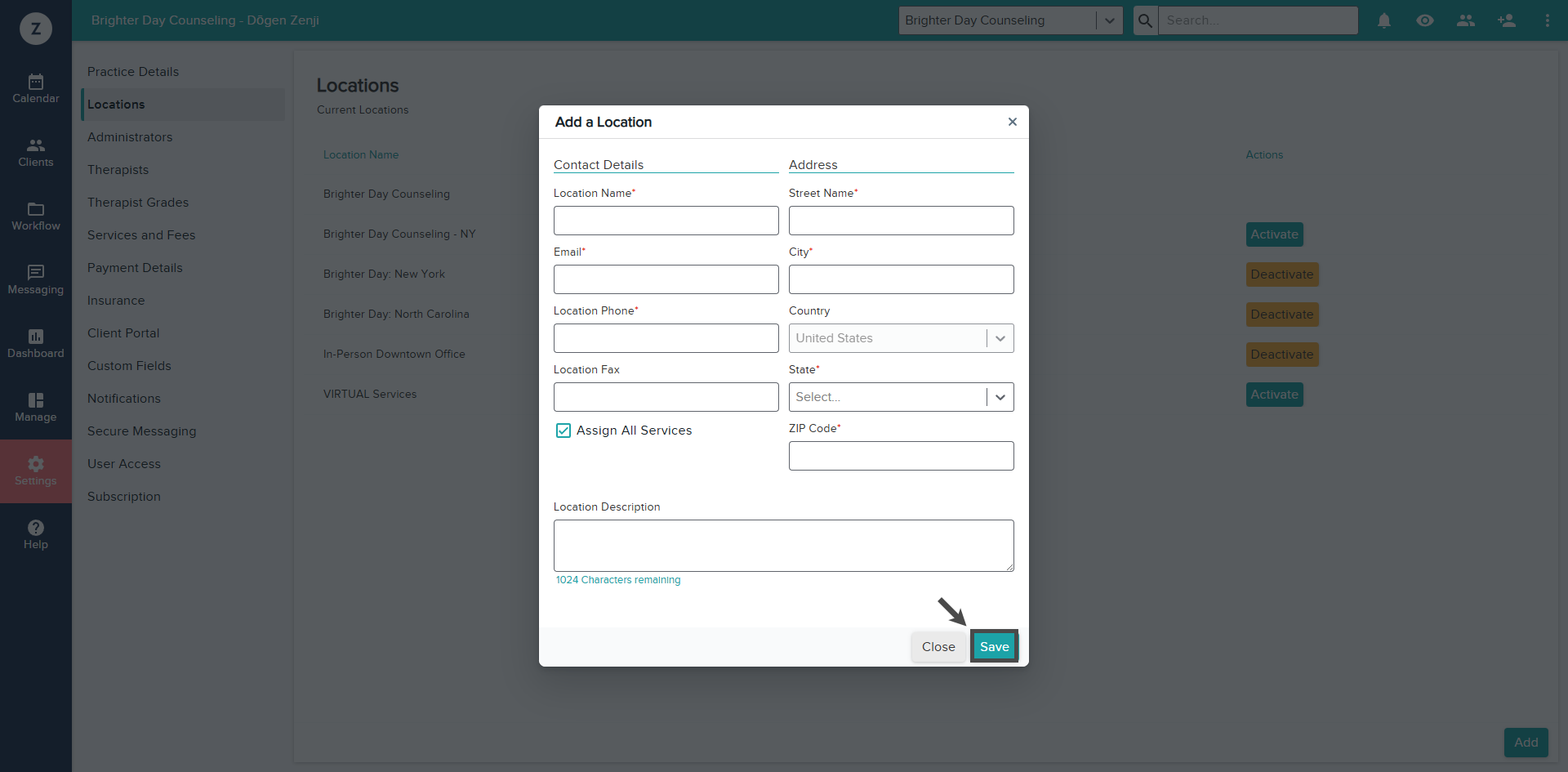The image size is (1568, 772).
Task: Open Subscription settings page
Action: pos(124,497)
